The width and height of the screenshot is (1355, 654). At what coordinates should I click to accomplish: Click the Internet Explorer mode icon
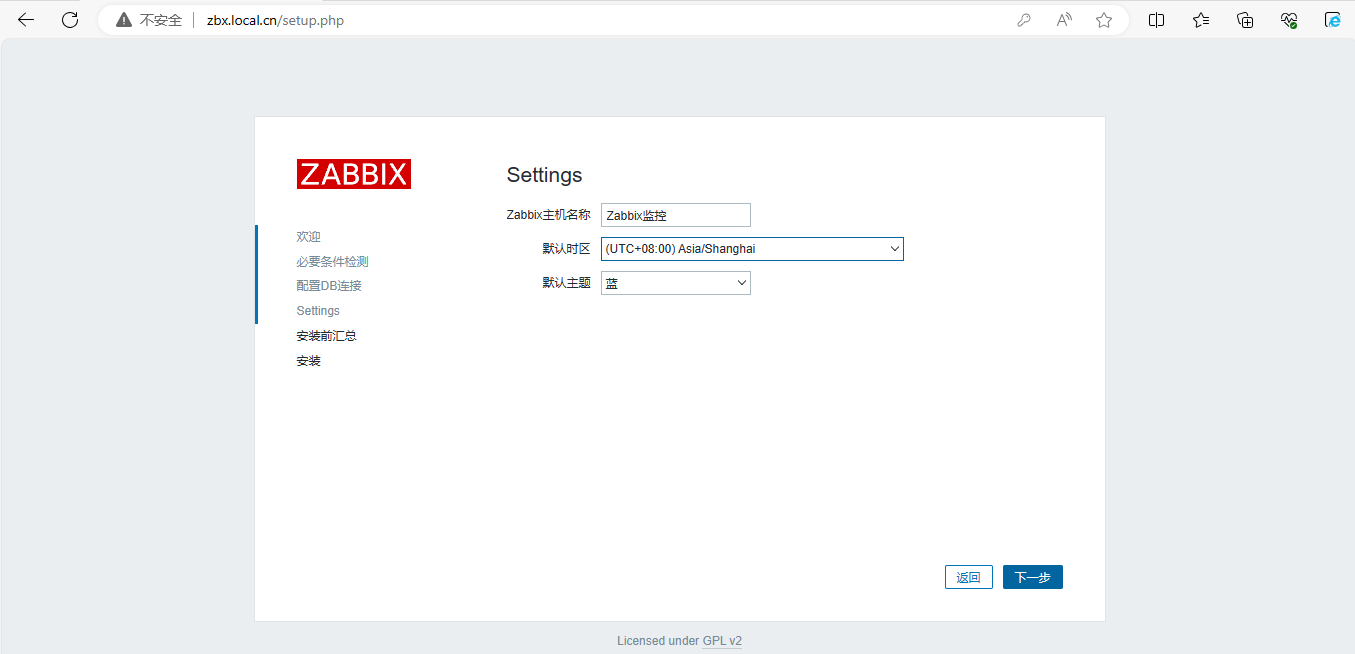tap(1332, 20)
